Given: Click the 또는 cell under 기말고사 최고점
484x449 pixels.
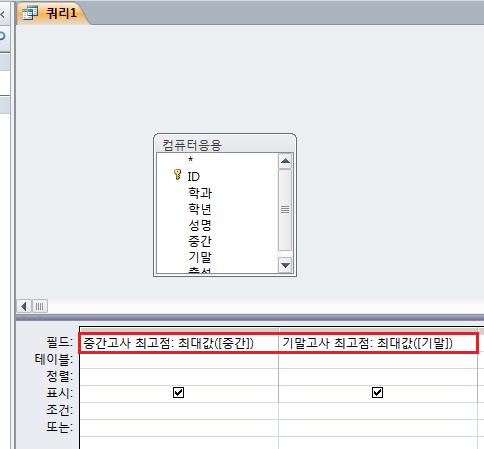Looking at the screenshot, I should [378, 428].
